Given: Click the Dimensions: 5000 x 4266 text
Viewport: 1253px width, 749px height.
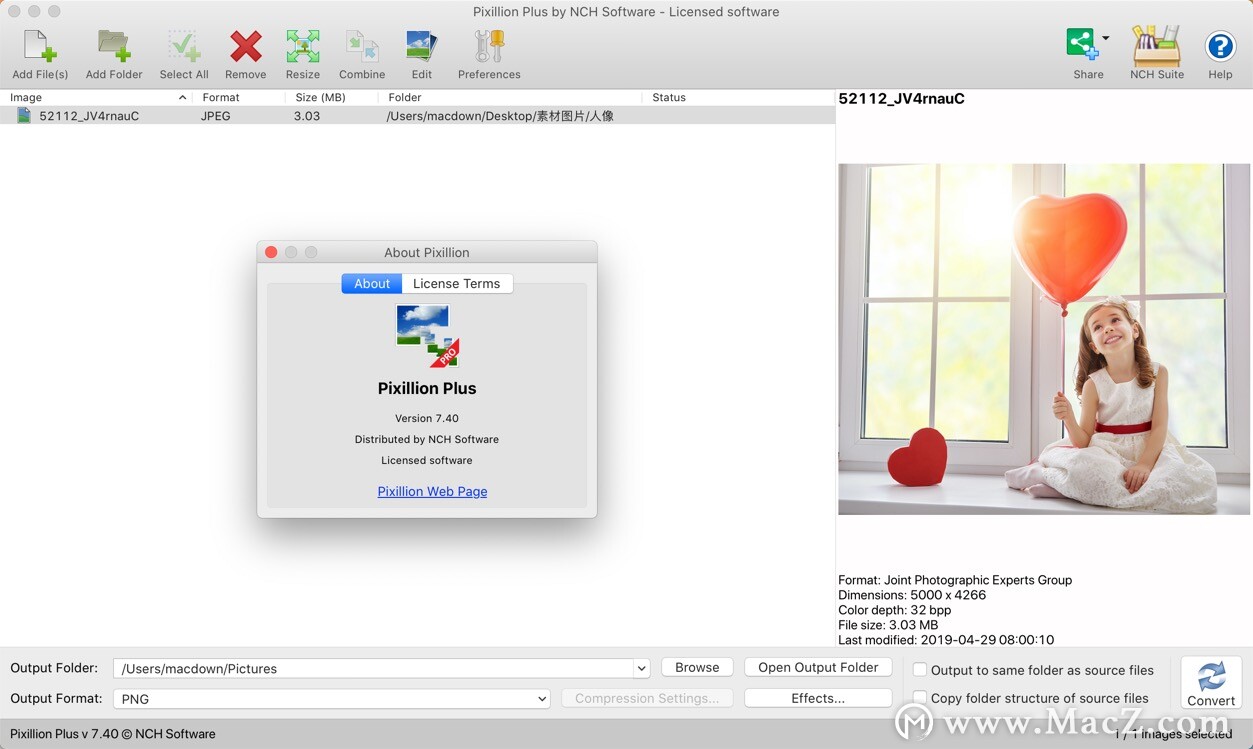Looking at the screenshot, I should click(x=912, y=595).
